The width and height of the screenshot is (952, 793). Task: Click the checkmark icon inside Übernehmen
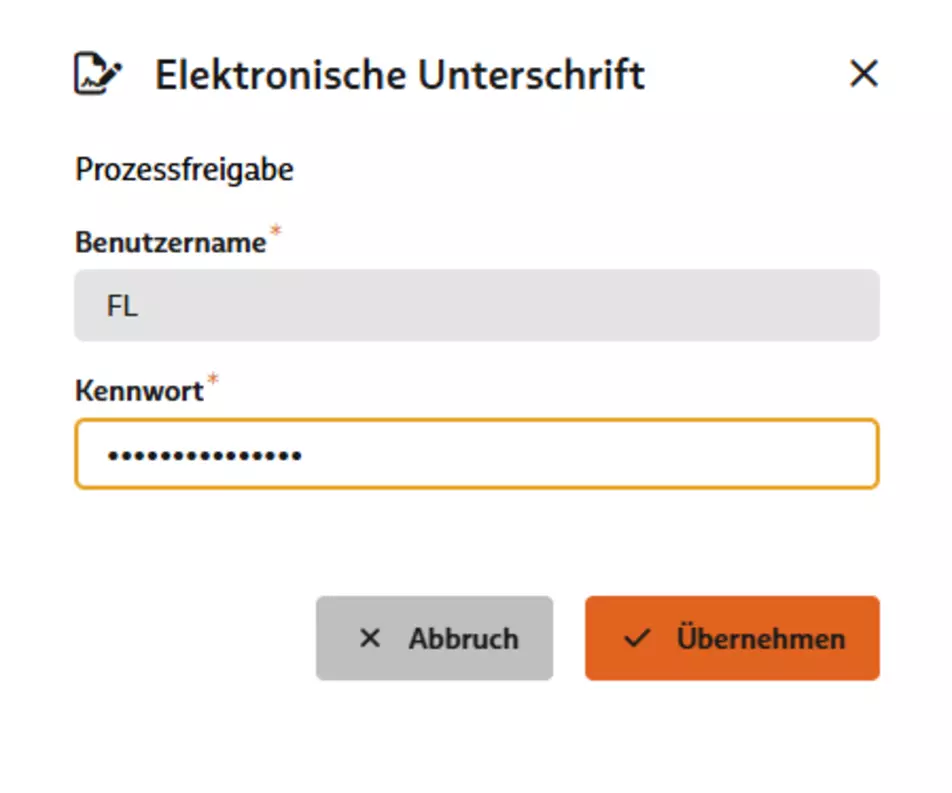638,638
